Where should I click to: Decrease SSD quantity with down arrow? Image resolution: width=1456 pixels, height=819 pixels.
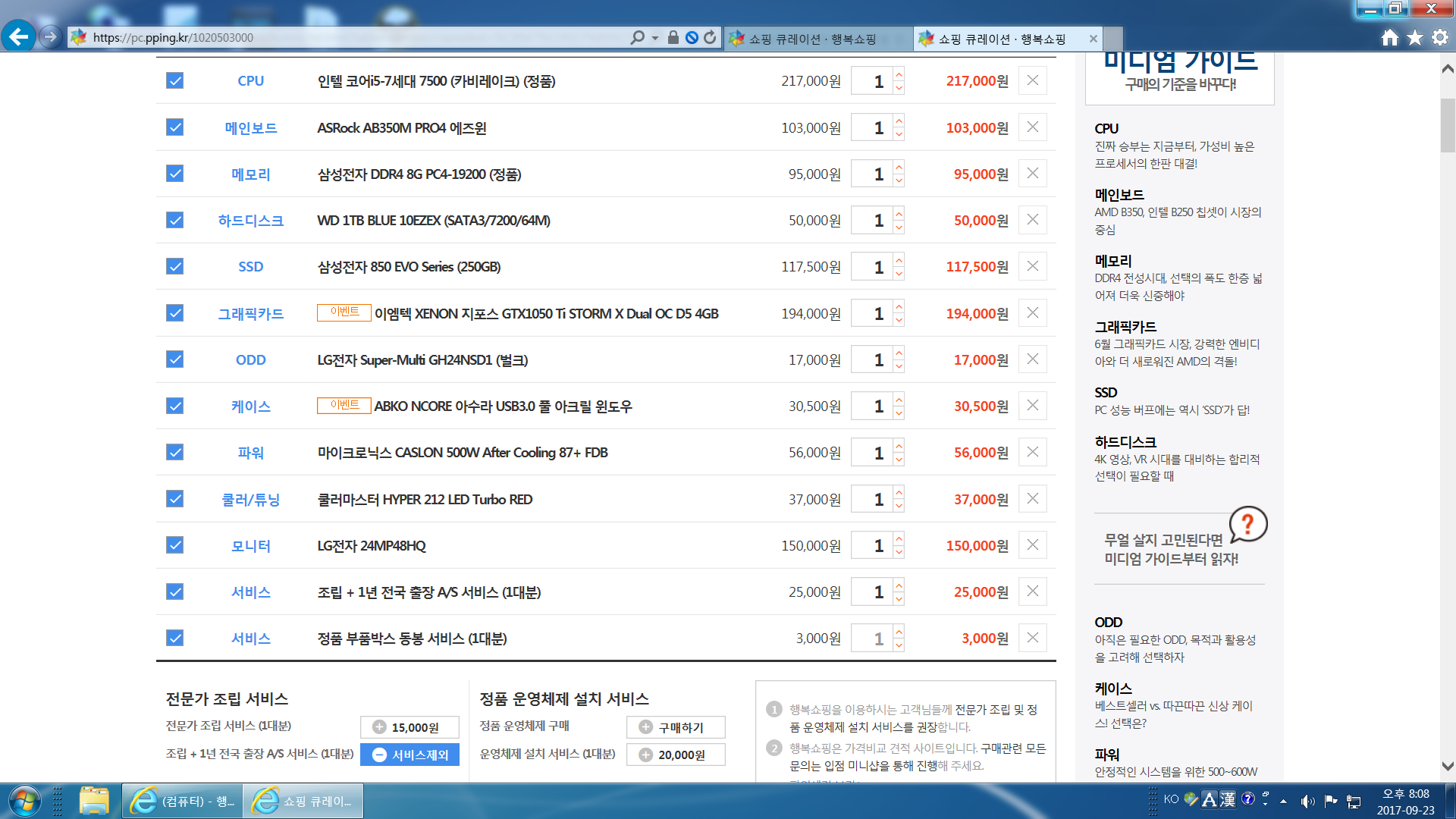click(899, 274)
